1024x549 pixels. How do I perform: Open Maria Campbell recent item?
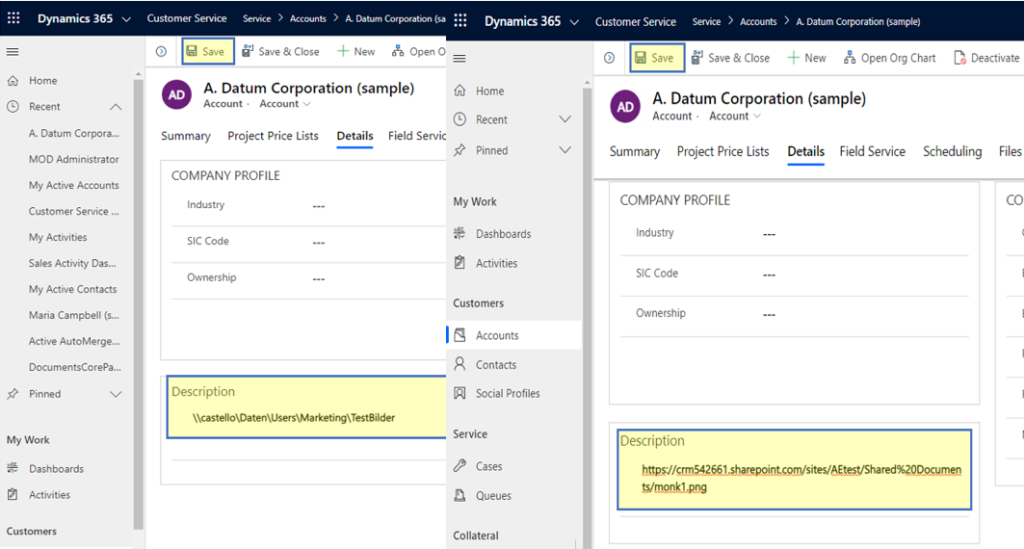[x=74, y=315]
